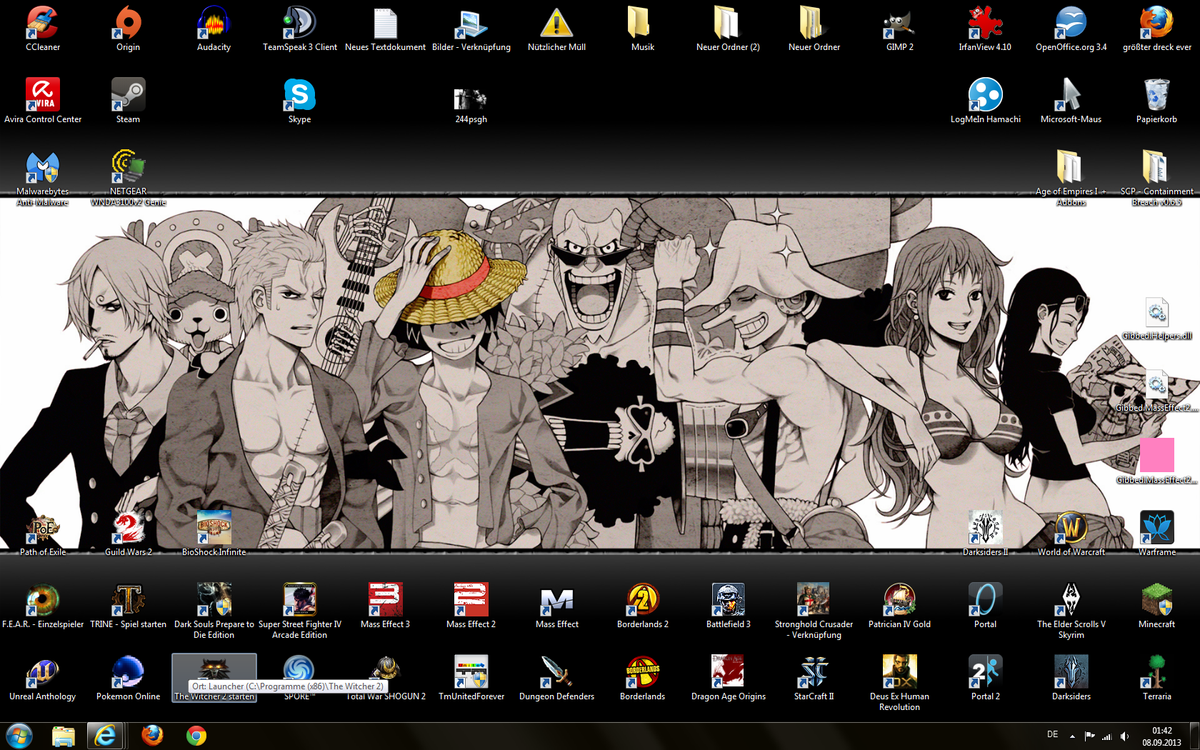Select the Terraria desktop icon
Screen dimensions: 1200x750
(1157, 671)
